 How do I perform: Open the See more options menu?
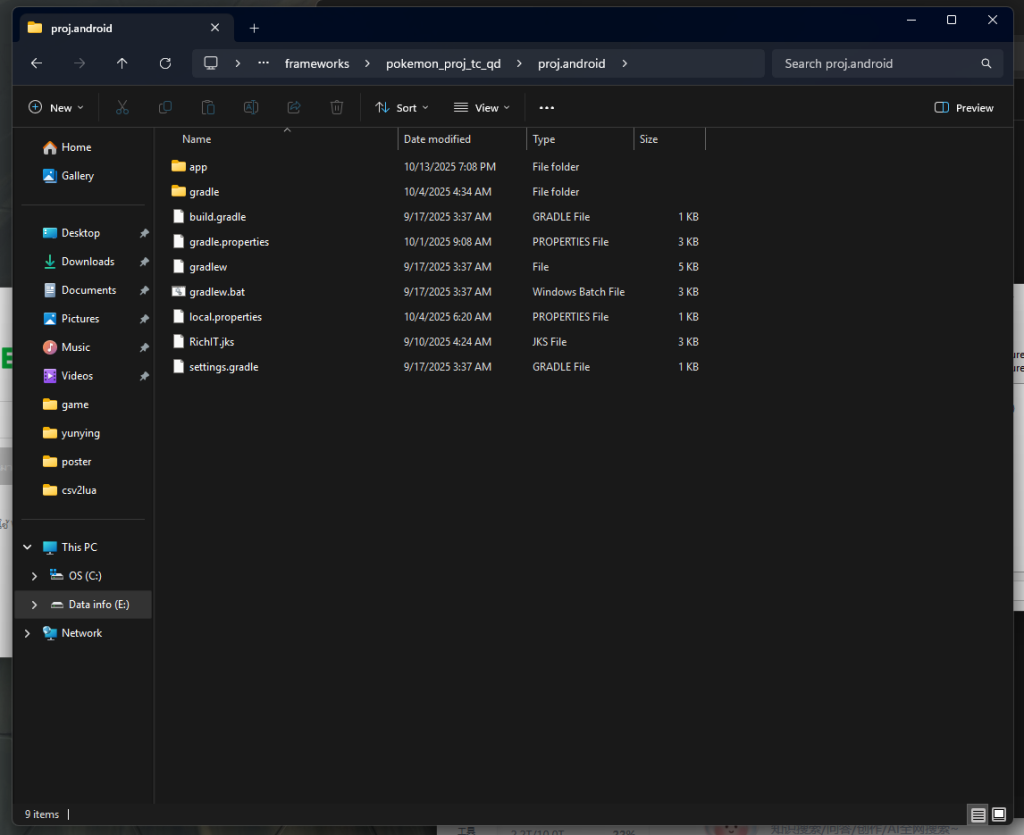pyautogui.click(x=546, y=107)
